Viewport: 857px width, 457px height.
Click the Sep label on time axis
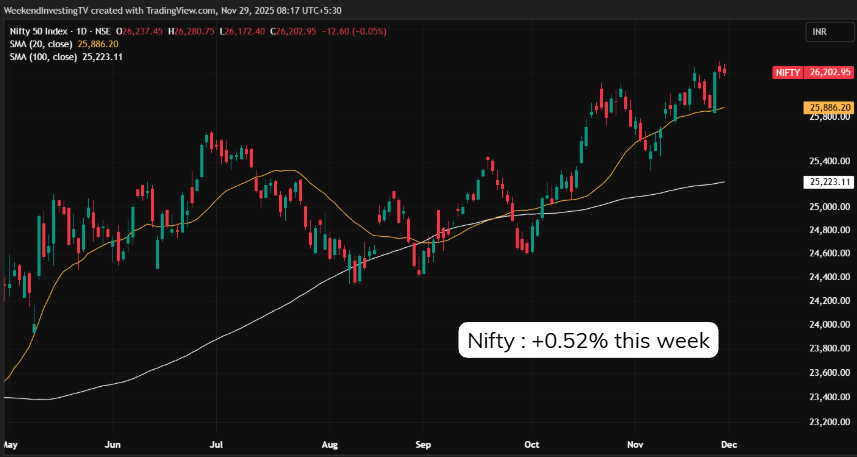click(x=424, y=442)
